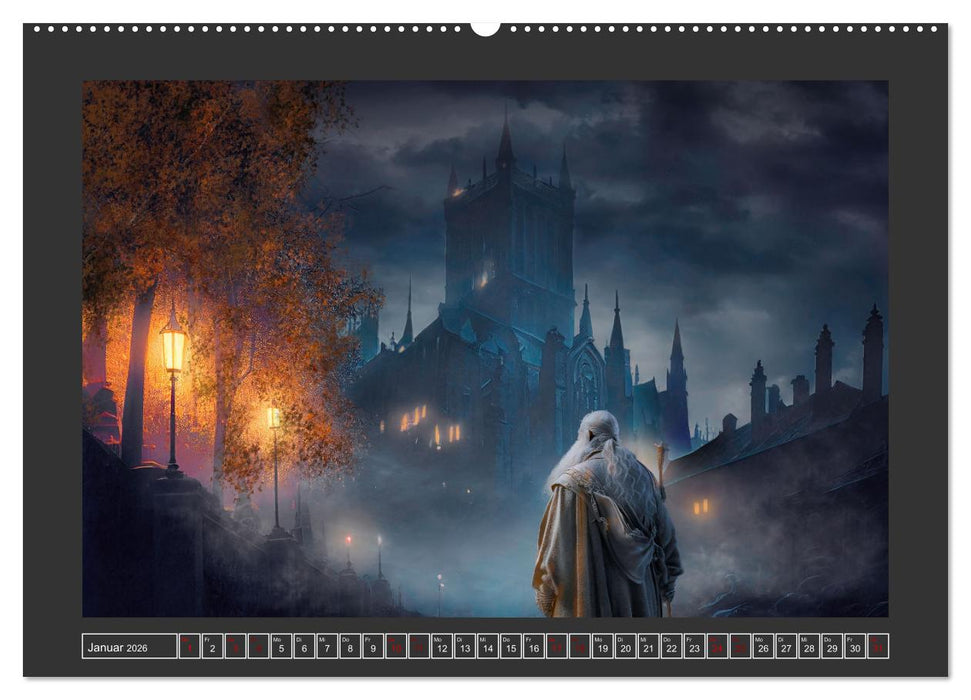971x700 pixels.
Task: Click the final red date 31
Action: coord(878,646)
